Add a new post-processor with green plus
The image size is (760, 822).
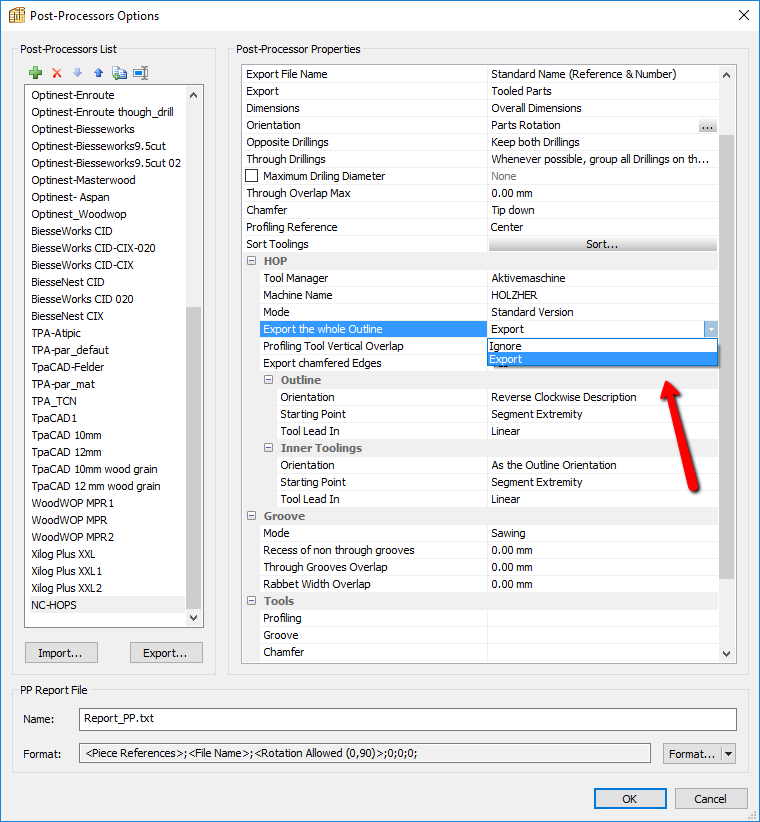pos(36,73)
